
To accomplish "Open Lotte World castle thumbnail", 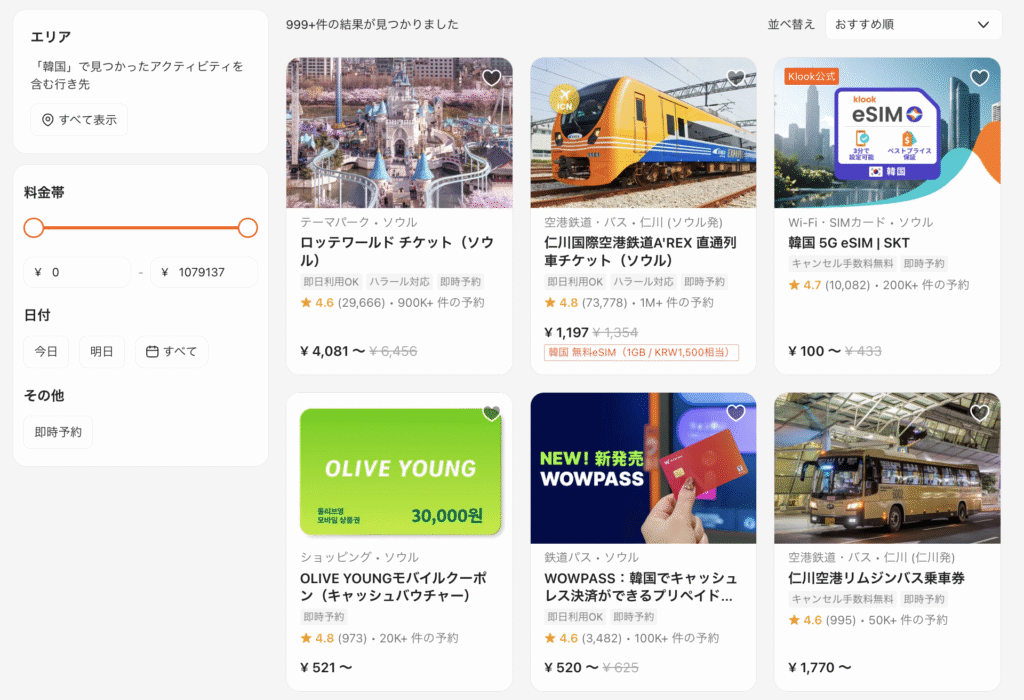I will click(399, 133).
